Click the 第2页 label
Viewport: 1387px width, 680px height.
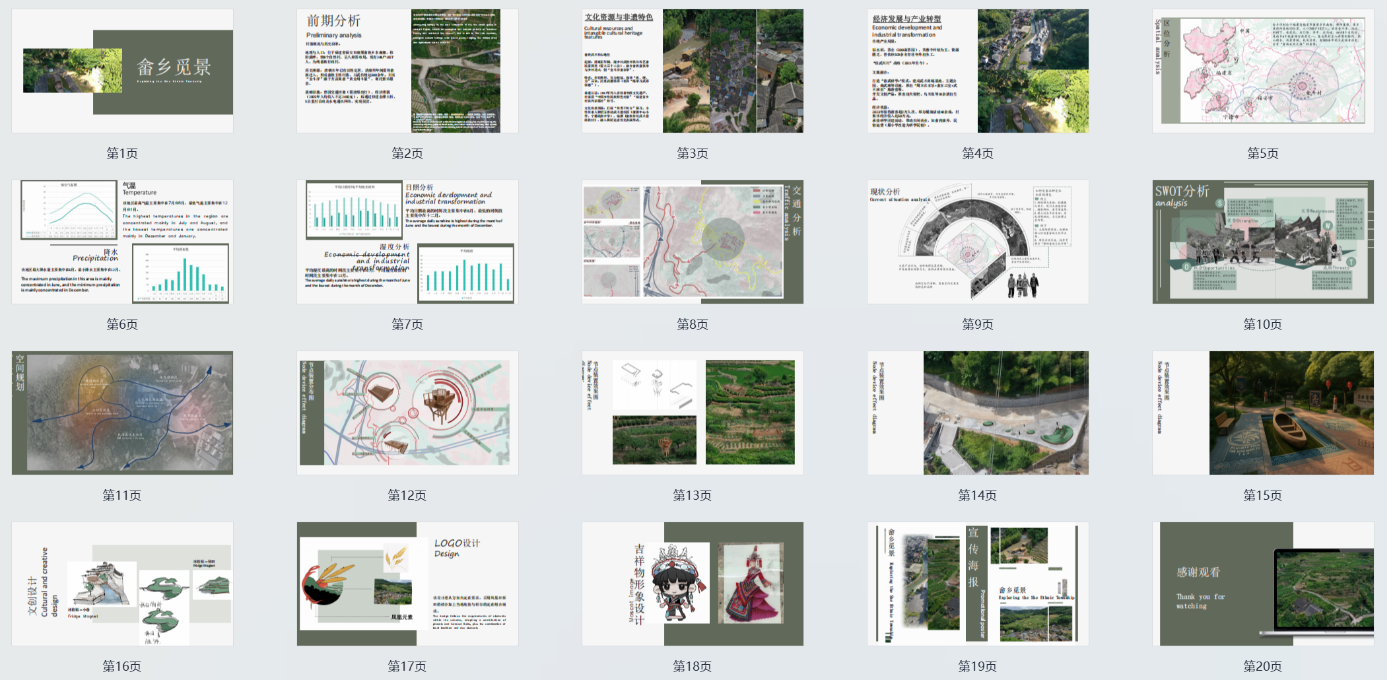point(407,154)
